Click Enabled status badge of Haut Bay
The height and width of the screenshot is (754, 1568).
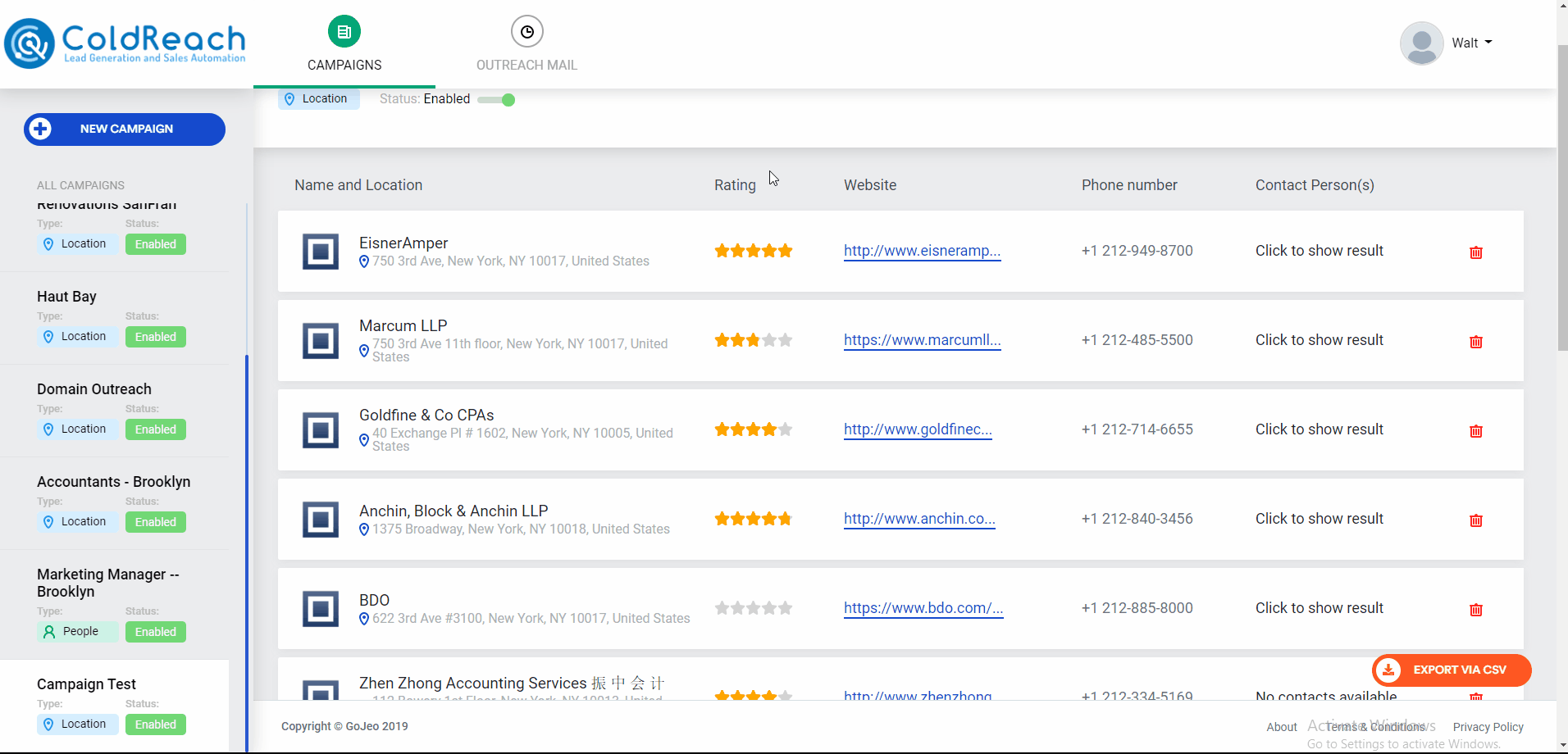tap(156, 337)
